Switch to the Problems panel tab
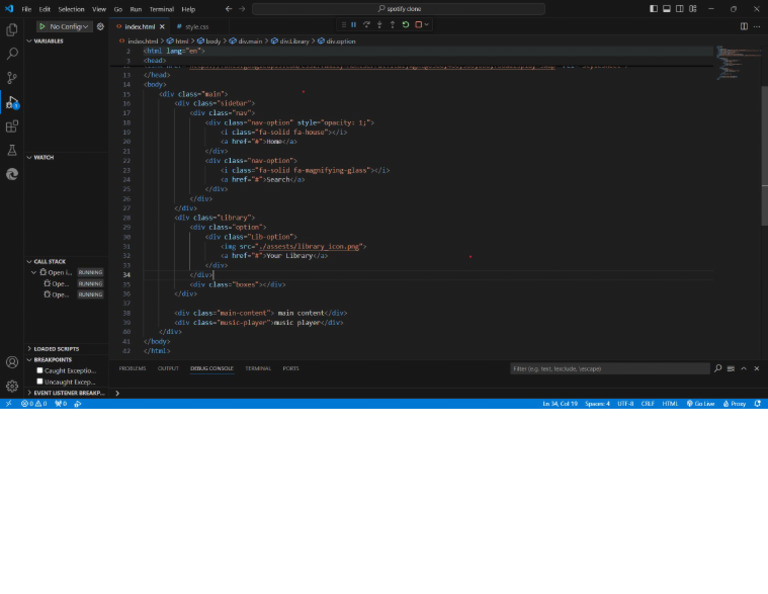This screenshot has width=768, height=594. click(x=132, y=368)
